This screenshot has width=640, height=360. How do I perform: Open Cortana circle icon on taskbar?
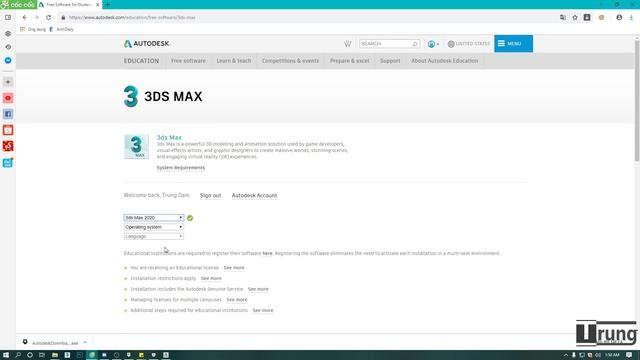pos(30,355)
